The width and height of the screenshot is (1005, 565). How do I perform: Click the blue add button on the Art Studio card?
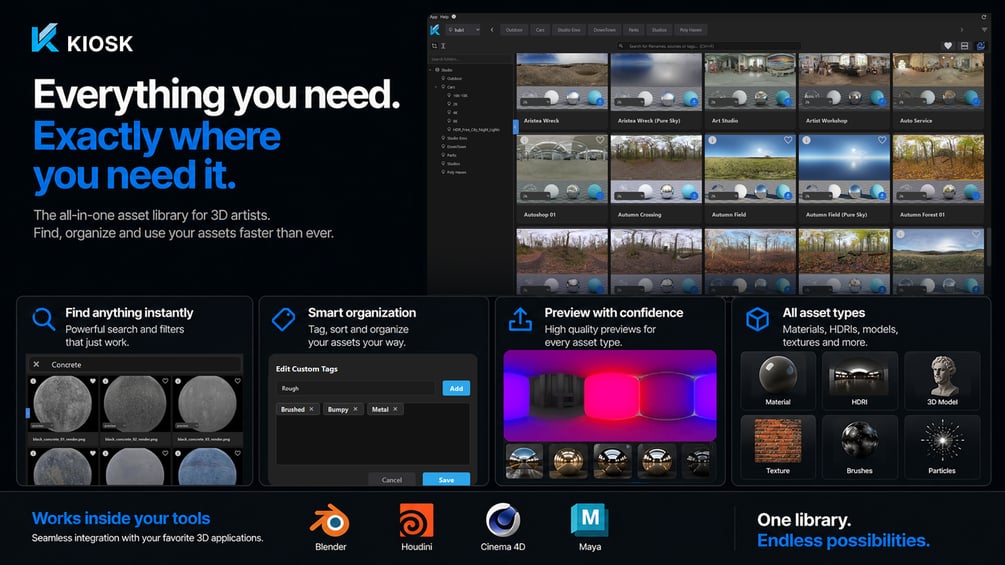tap(788, 102)
